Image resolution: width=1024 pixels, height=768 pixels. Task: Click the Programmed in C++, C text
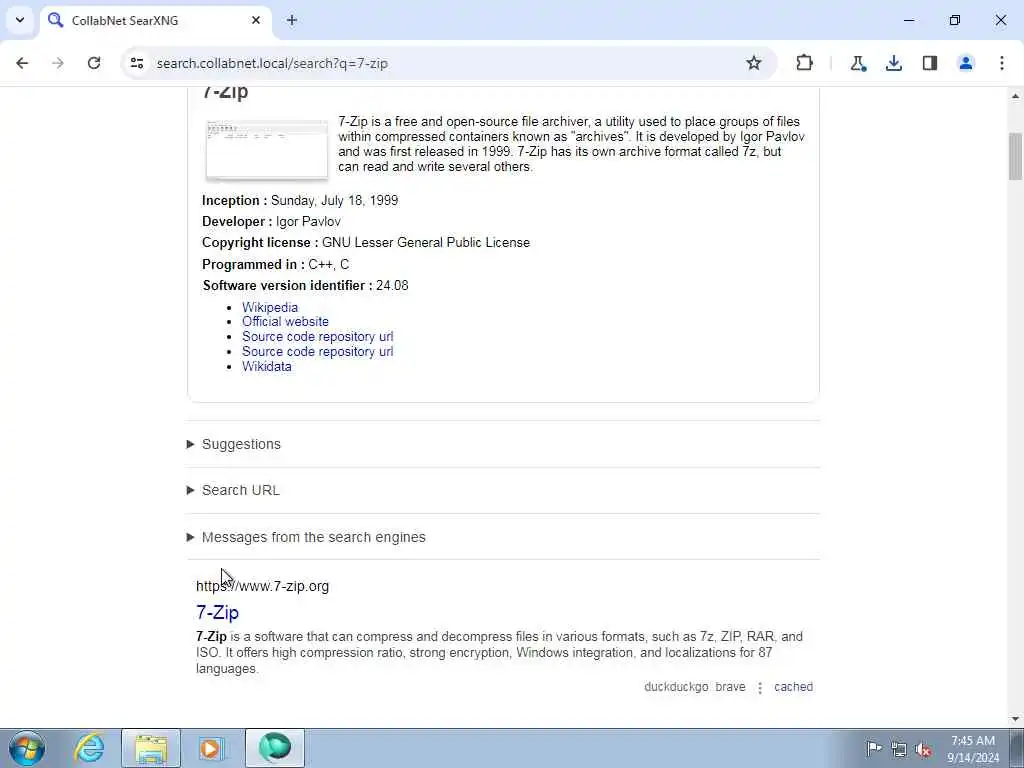tap(276, 264)
